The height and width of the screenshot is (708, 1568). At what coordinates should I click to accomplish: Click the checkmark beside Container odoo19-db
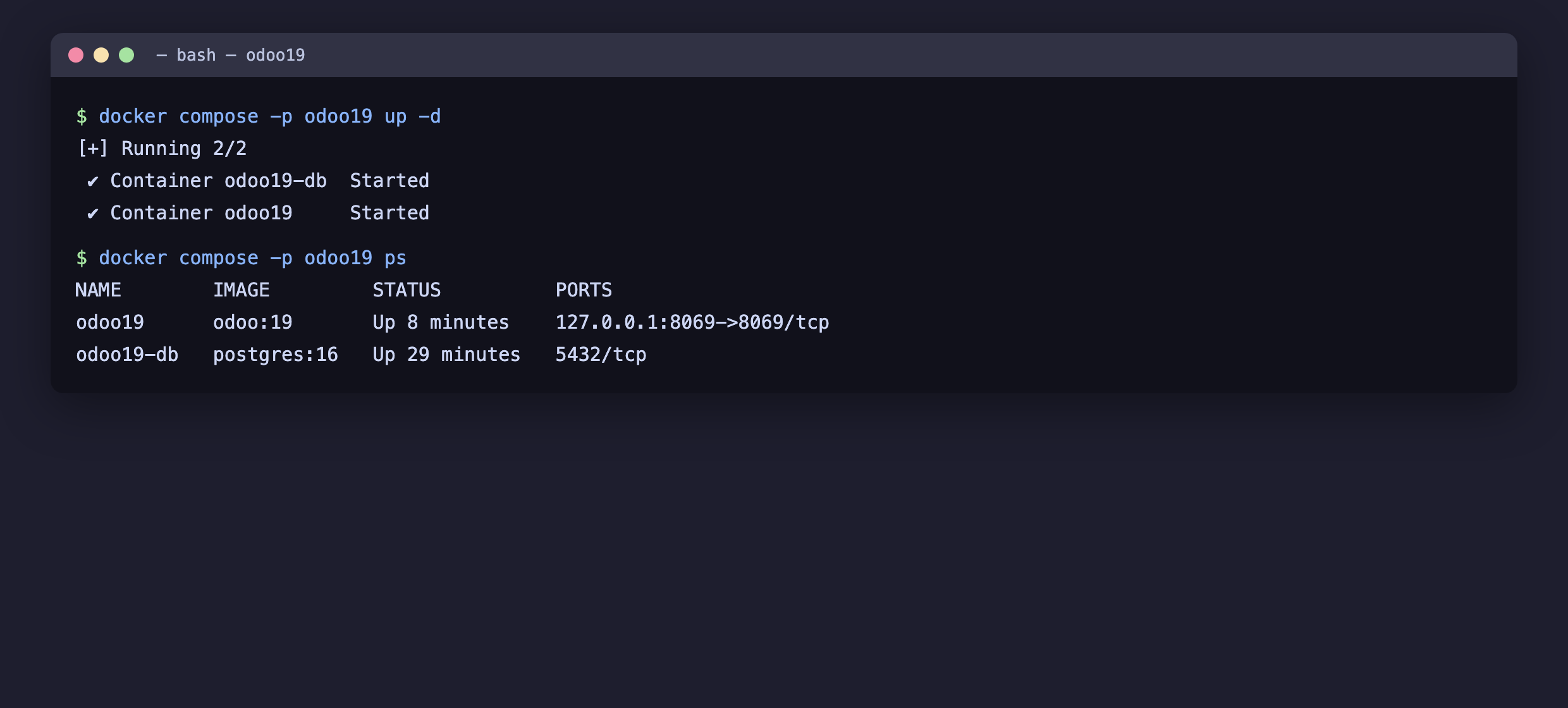point(93,181)
